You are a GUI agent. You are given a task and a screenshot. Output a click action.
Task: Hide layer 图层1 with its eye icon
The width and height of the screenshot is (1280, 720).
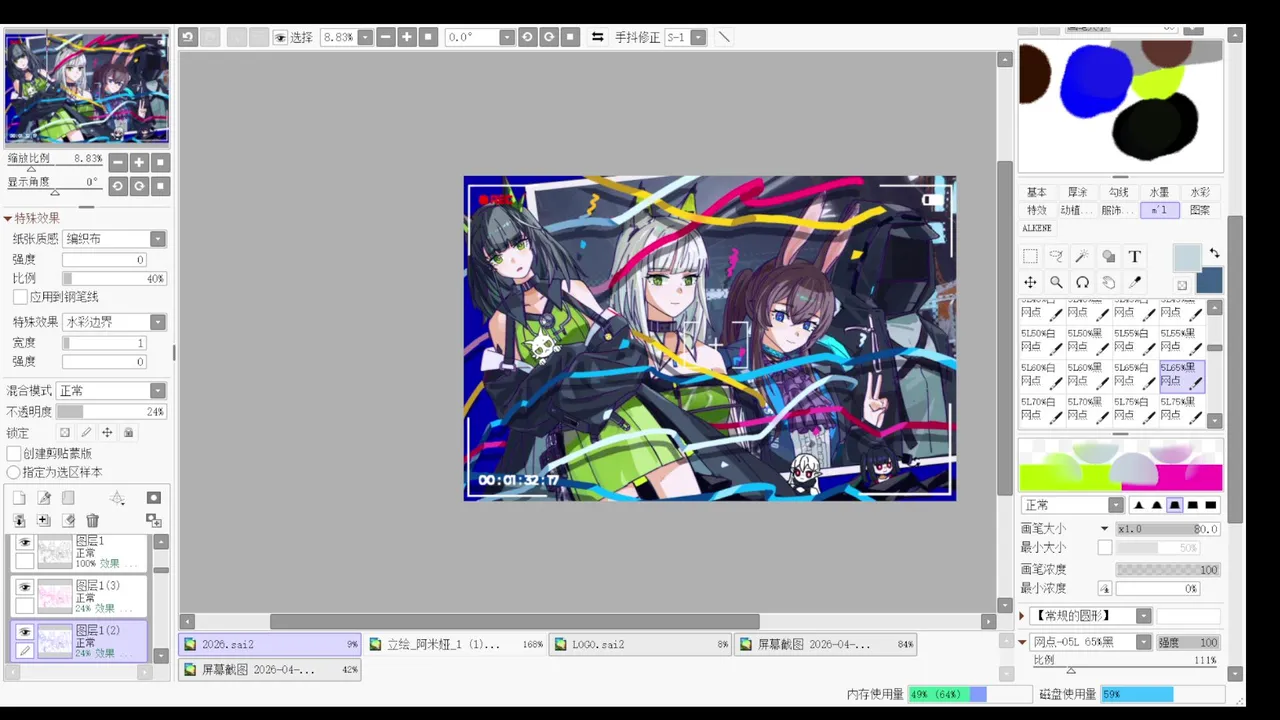pyautogui.click(x=25, y=544)
